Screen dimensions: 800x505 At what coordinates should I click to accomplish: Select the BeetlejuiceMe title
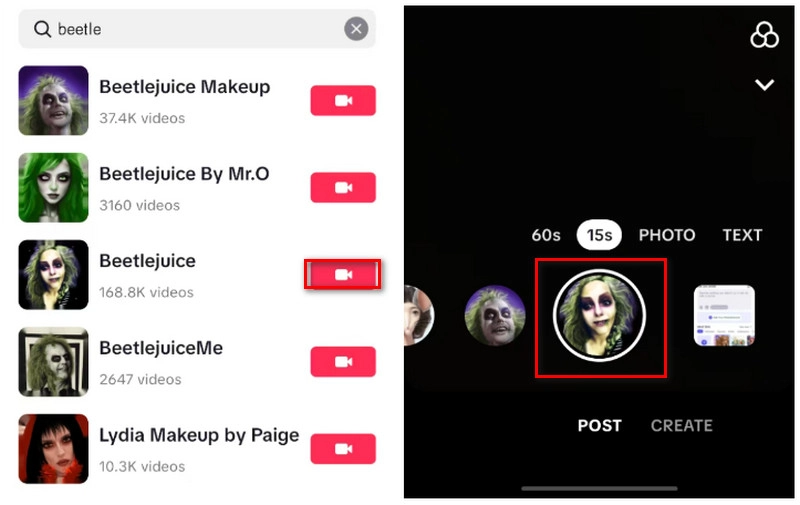[161, 348]
